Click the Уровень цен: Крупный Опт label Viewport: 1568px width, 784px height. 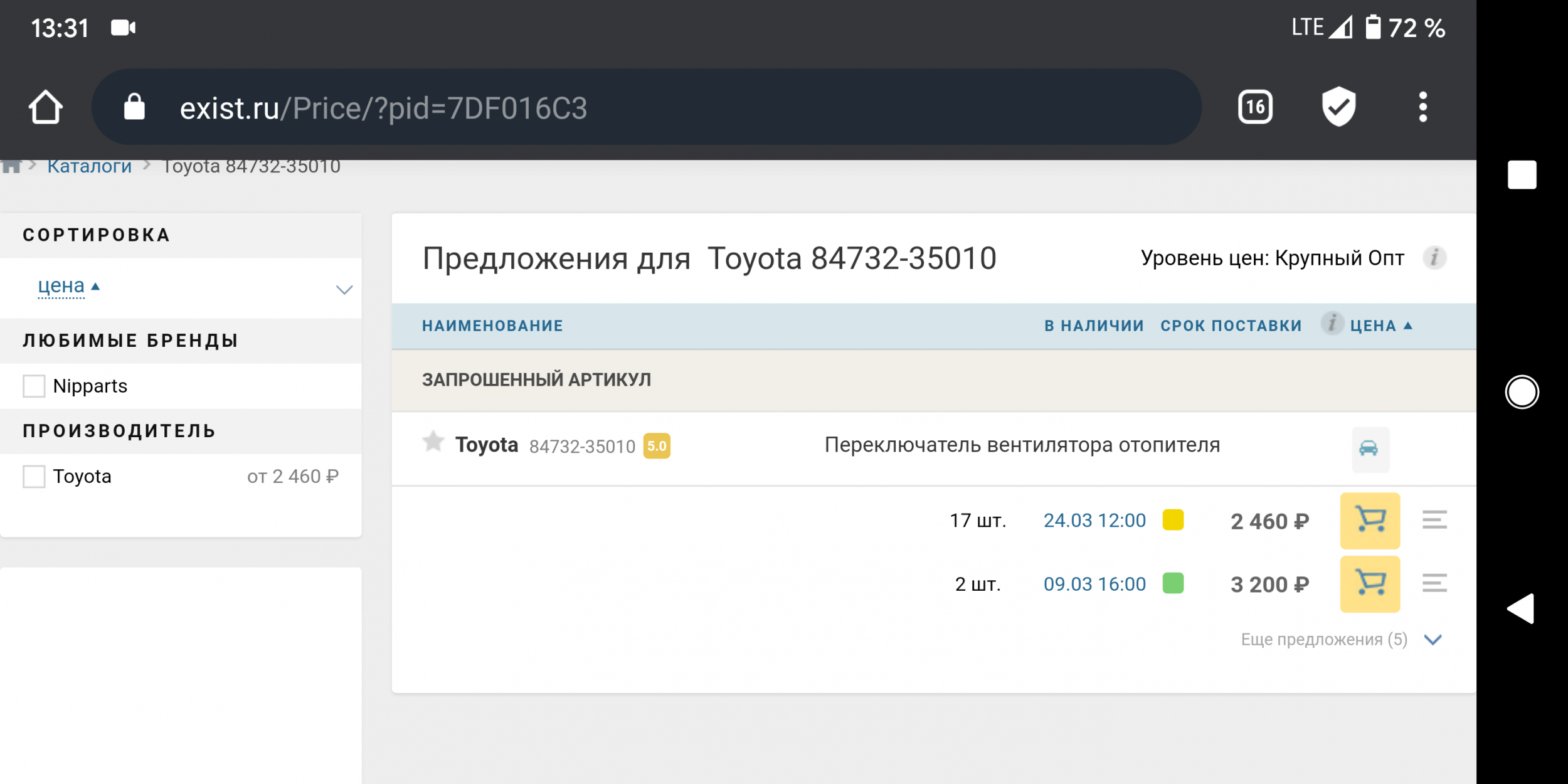(x=1273, y=258)
